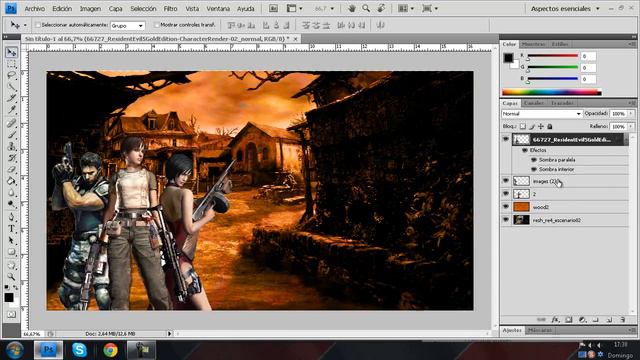The width and height of the screenshot is (640, 360).
Task: Click the Rotate View tool in application bar
Action: click(x=381, y=8)
